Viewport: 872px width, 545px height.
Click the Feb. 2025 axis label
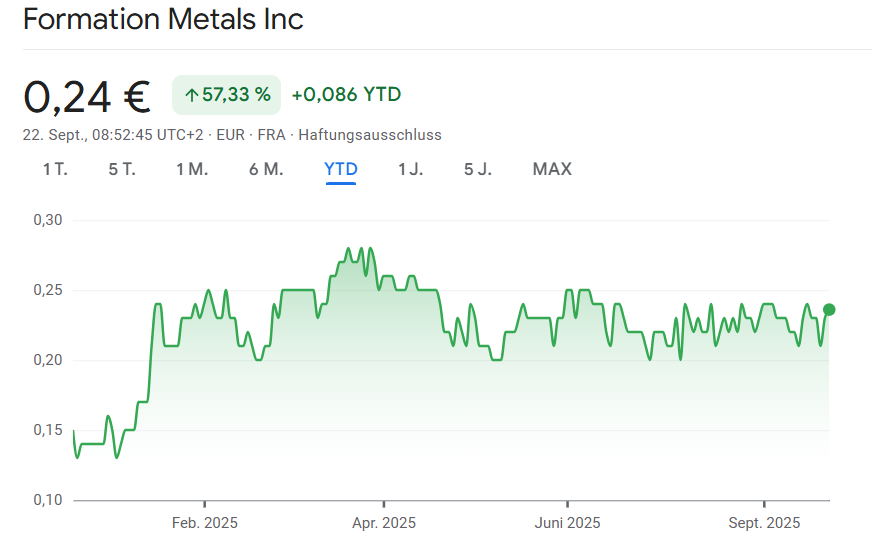click(x=205, y=523)
